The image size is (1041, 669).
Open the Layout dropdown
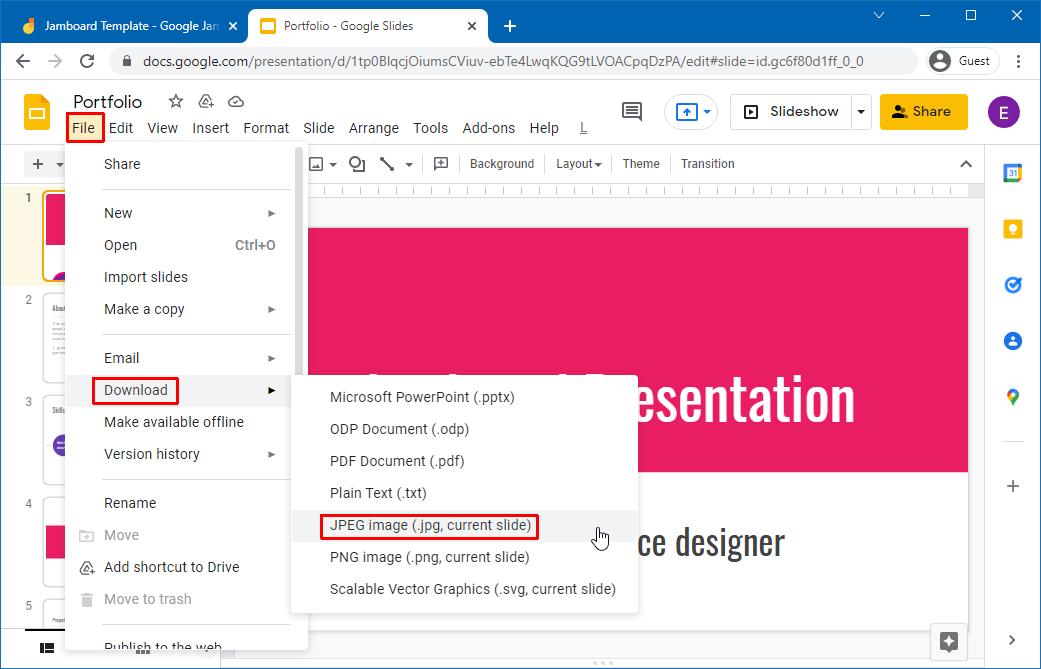tap(578, 164)
